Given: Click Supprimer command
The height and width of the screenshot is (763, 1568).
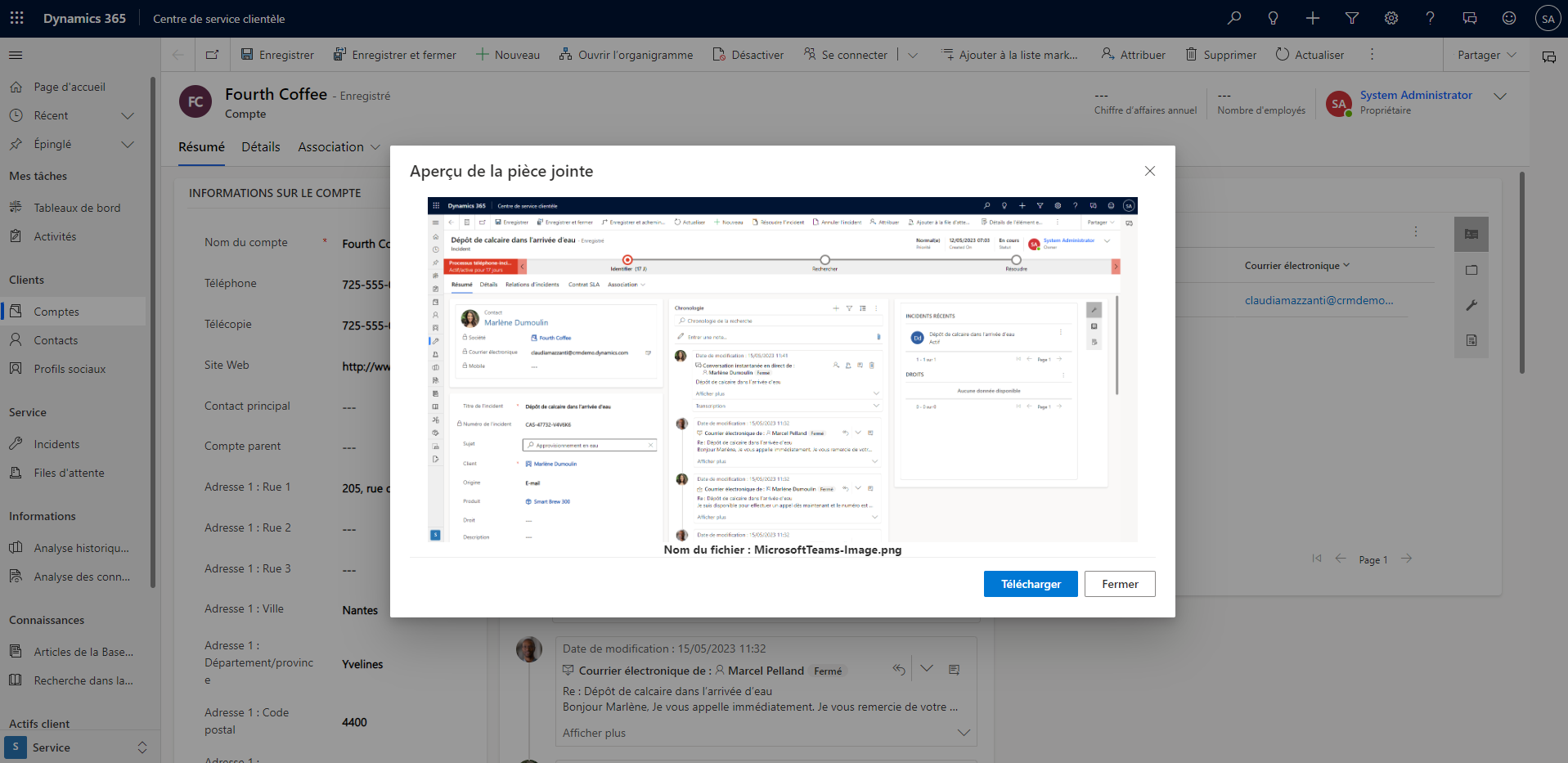Looking at the screenshot, I should tap(1220, 55).
